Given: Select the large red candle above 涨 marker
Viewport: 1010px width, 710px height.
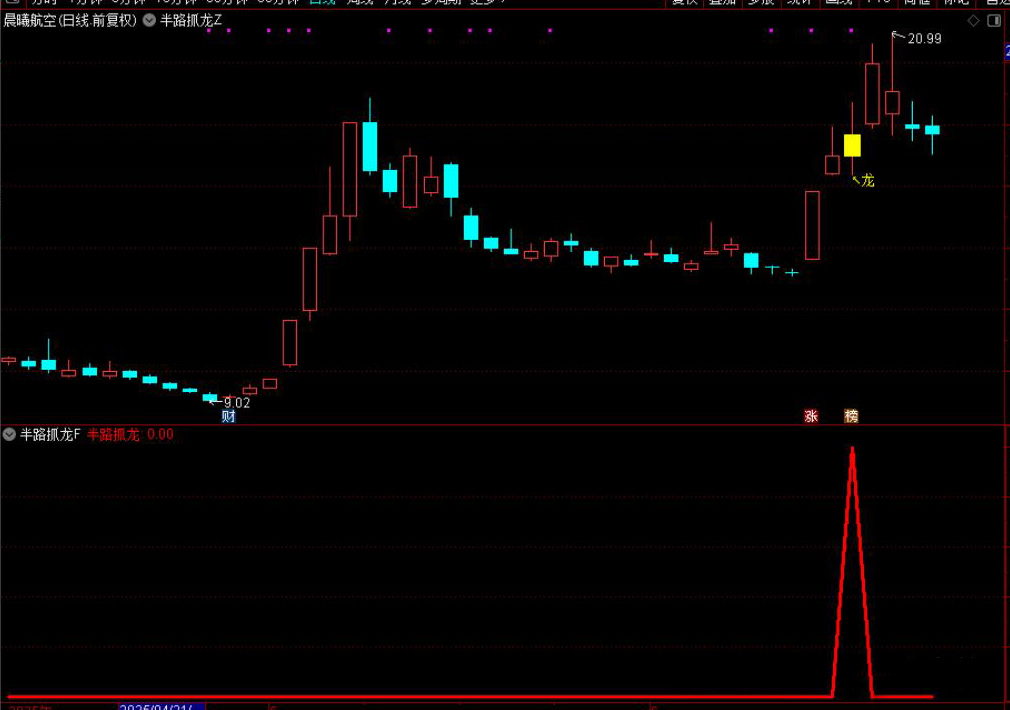Looking at the screenshot, I should tap(812, 225).
